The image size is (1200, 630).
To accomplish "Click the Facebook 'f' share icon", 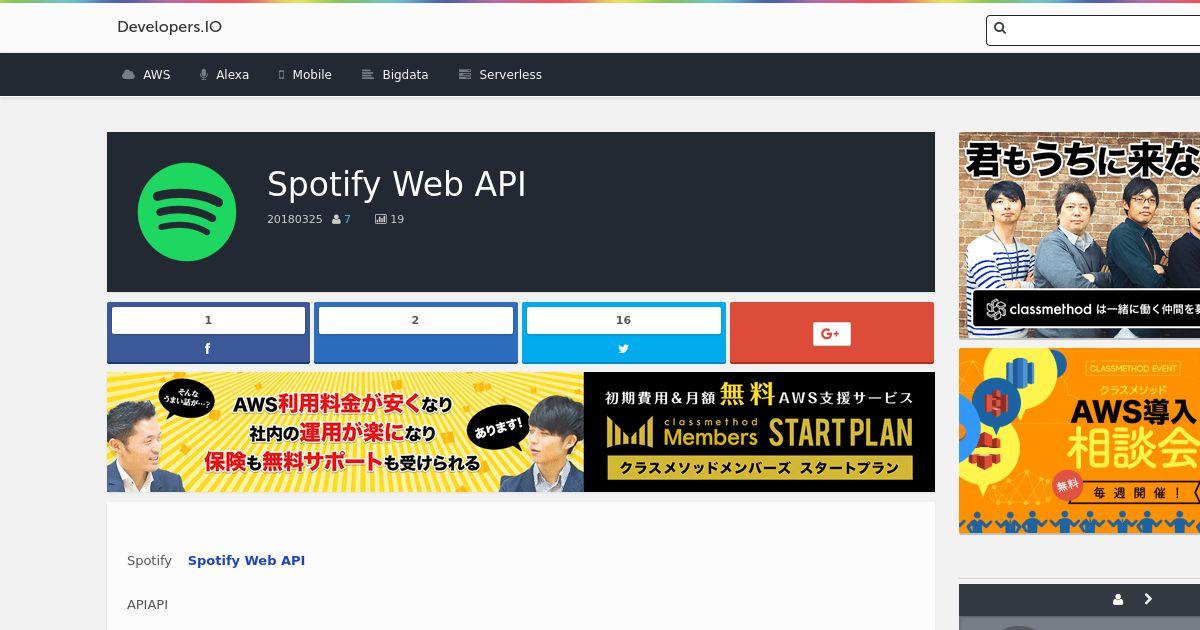I will 208,349.
